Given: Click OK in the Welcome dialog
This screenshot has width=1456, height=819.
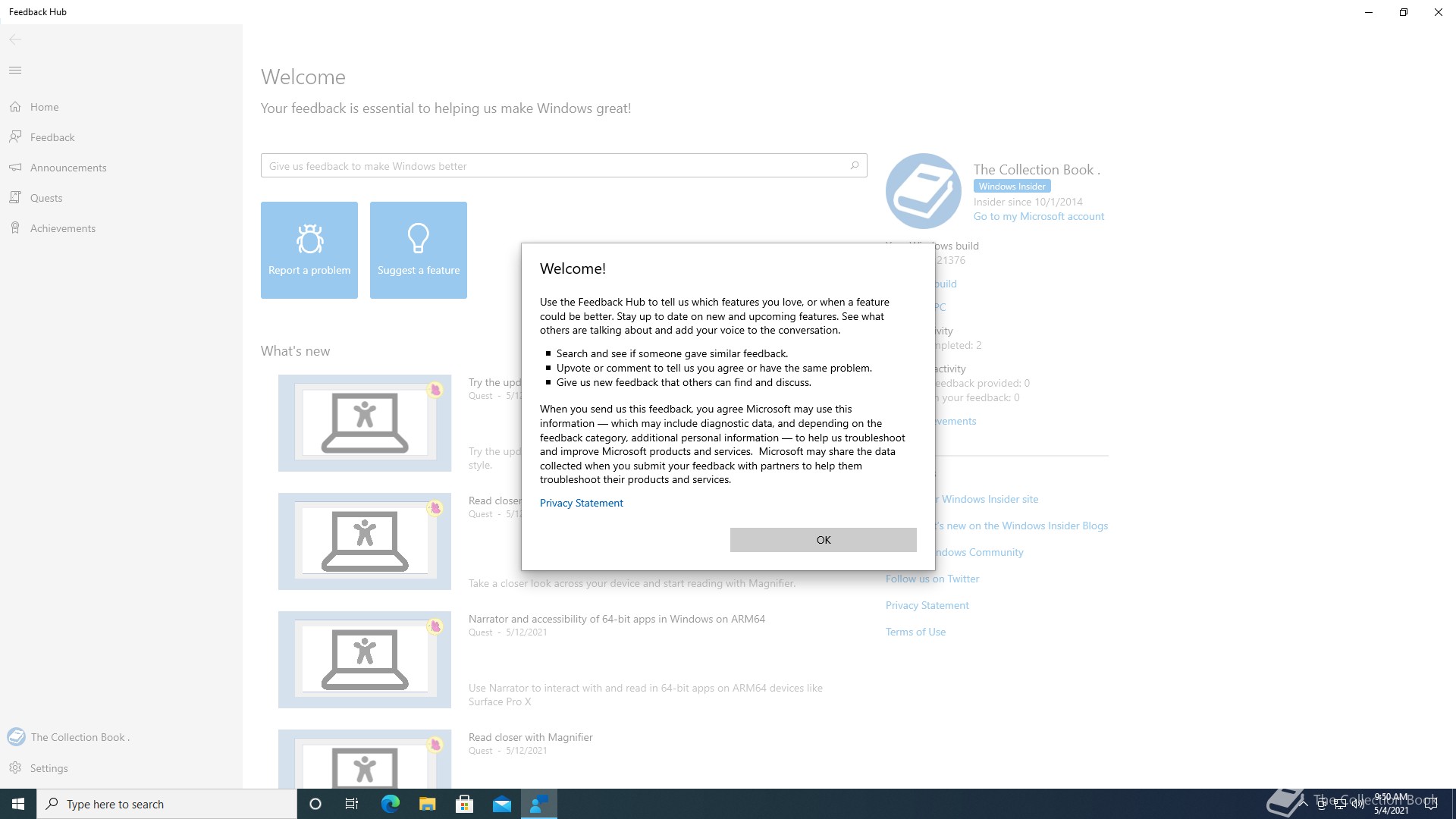Looking at the screenshot, I should (x=823, y=540).
